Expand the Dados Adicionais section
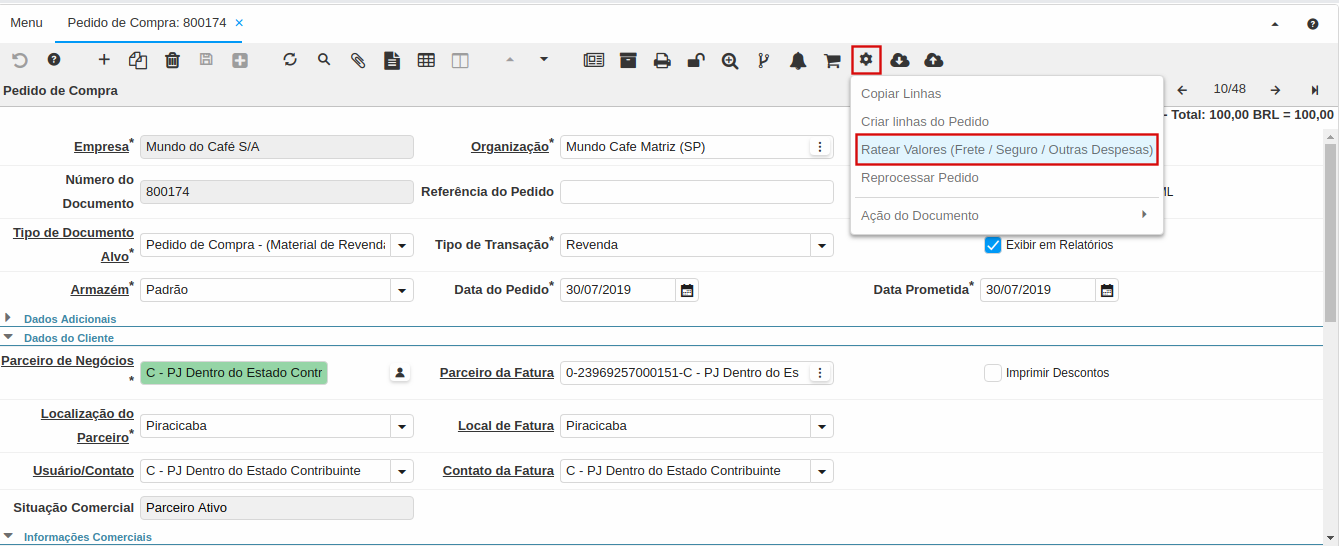This screenshot has height=546, width=1339. [x=69, y=319]
